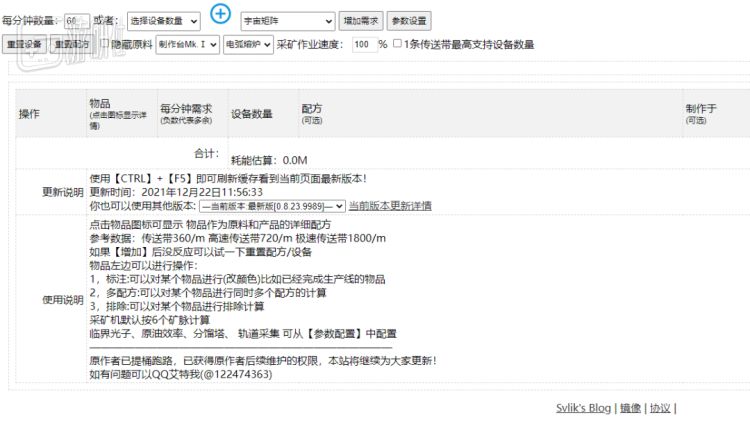Viewport: 750px width, 424px height.
Task: Click the 增加需求 button
Action: click(361, 21)
